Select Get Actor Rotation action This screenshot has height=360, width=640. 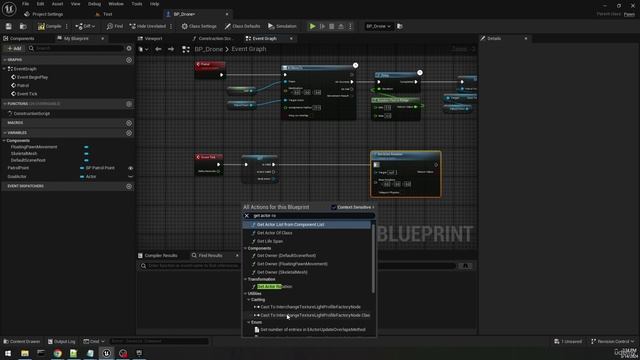[x=275, y=287]
